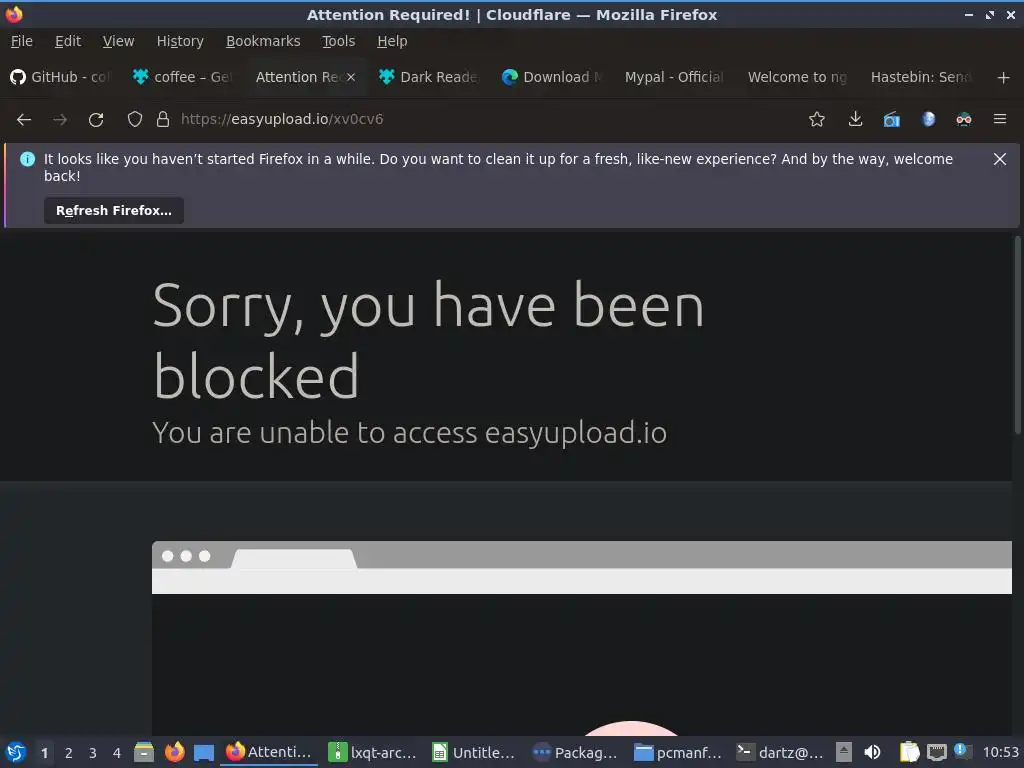Open the Firefox hamburger menu
Screen dimensions: 1024x768
pos(1000,119)
